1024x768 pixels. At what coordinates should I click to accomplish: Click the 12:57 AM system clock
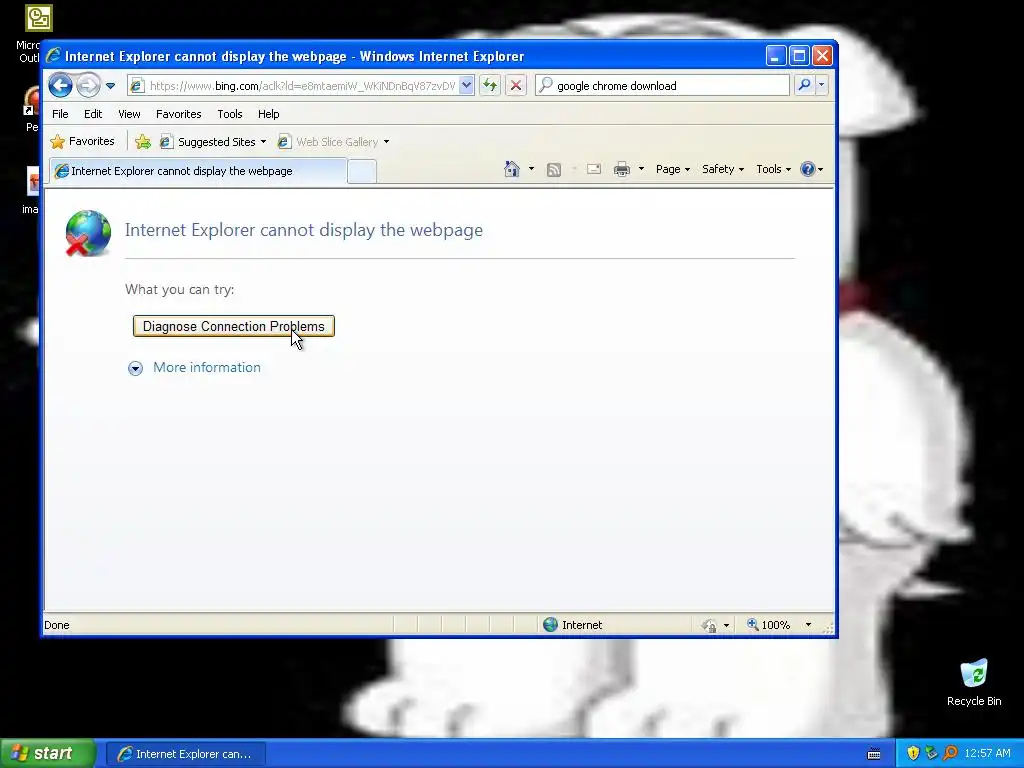(987, 754)
